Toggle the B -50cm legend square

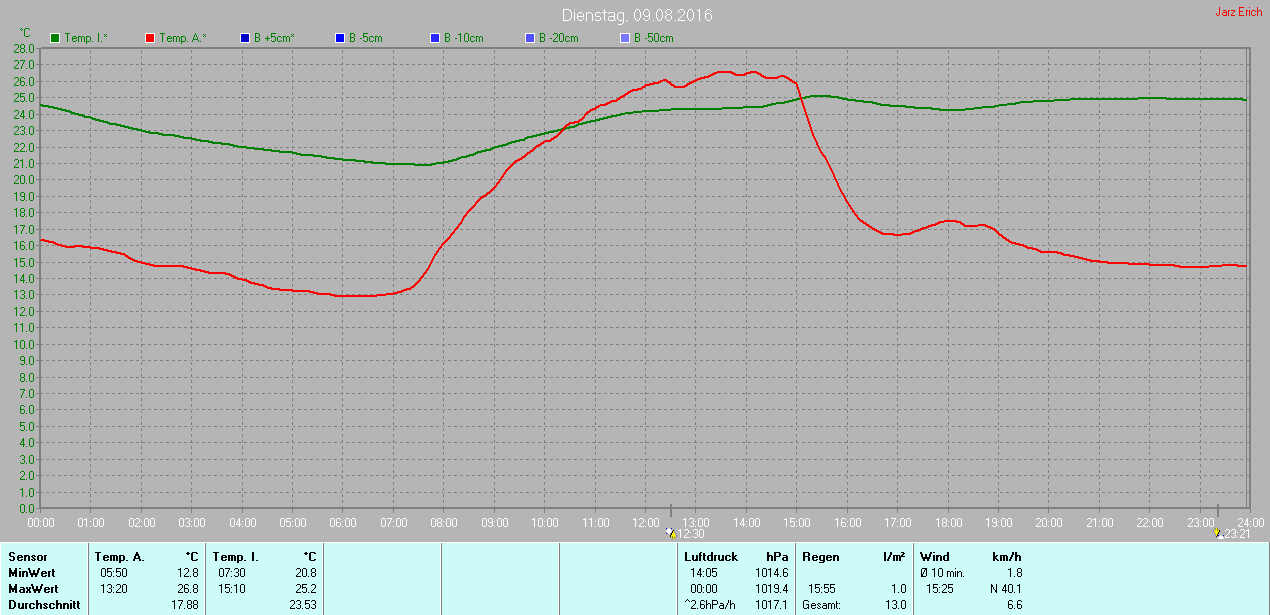(624, 38)
